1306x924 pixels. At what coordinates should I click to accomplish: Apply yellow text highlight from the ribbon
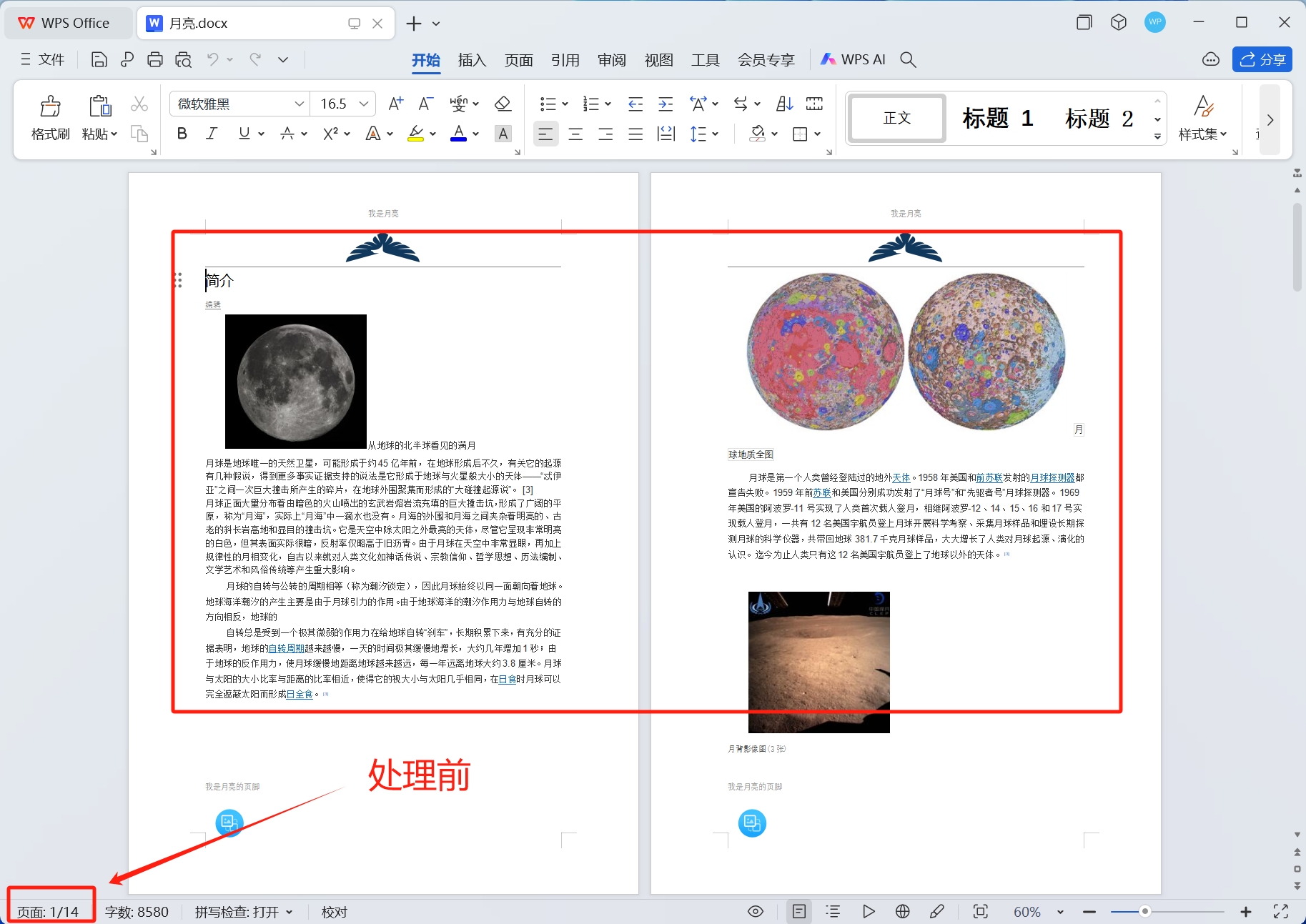coord(417,134)
